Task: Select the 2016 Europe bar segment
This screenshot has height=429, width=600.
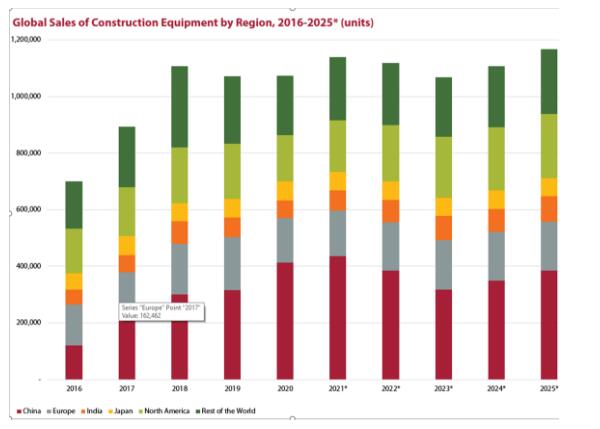Action: point(74,325)
